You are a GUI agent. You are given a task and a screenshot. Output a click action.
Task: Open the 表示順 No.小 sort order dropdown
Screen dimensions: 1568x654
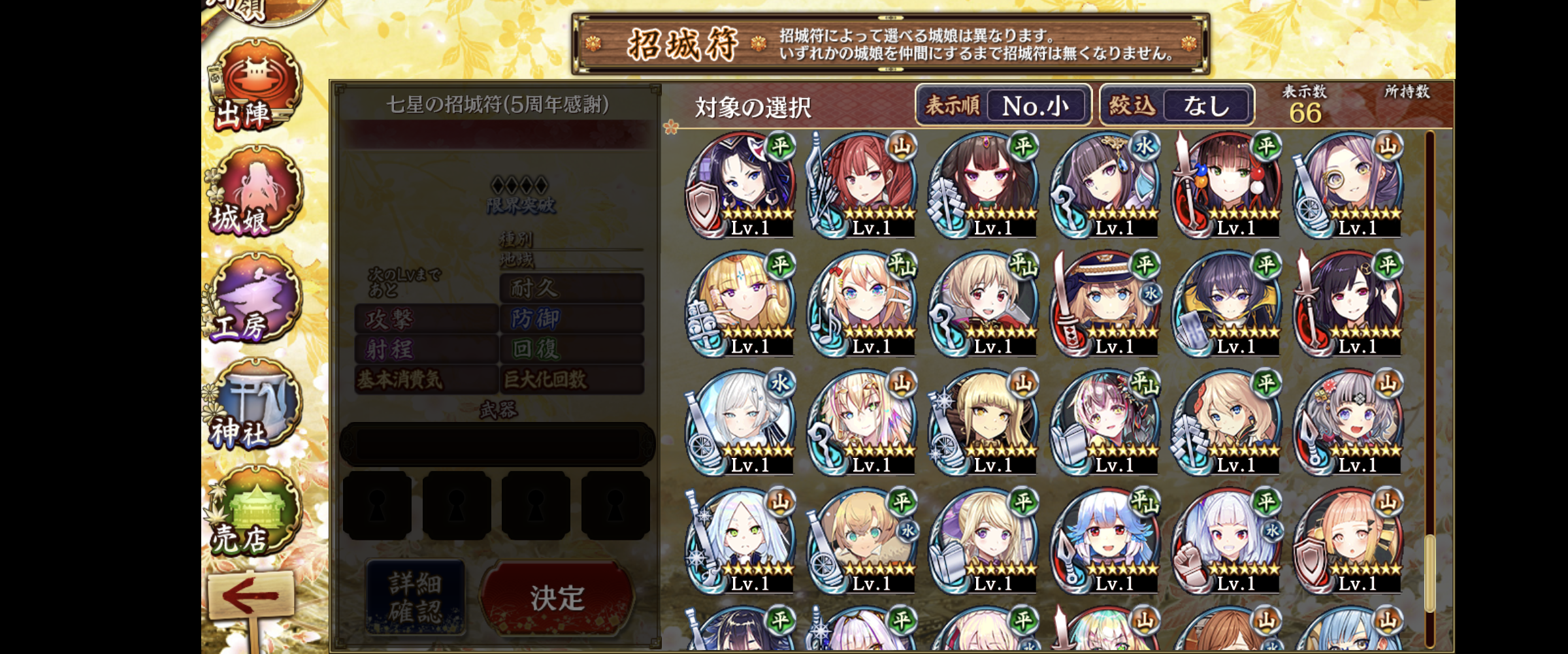[1004, 105]
